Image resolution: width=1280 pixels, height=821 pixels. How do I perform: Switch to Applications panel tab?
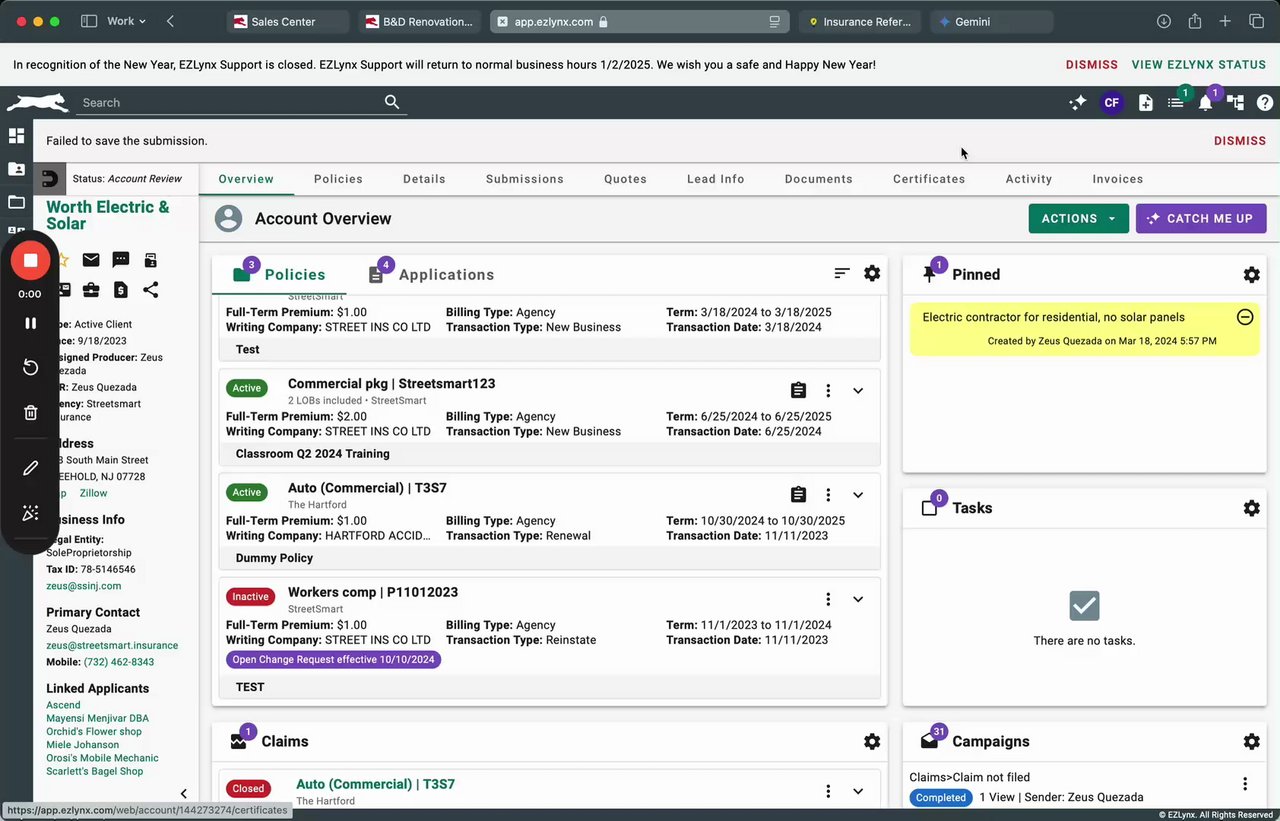[x=432, y=274]
